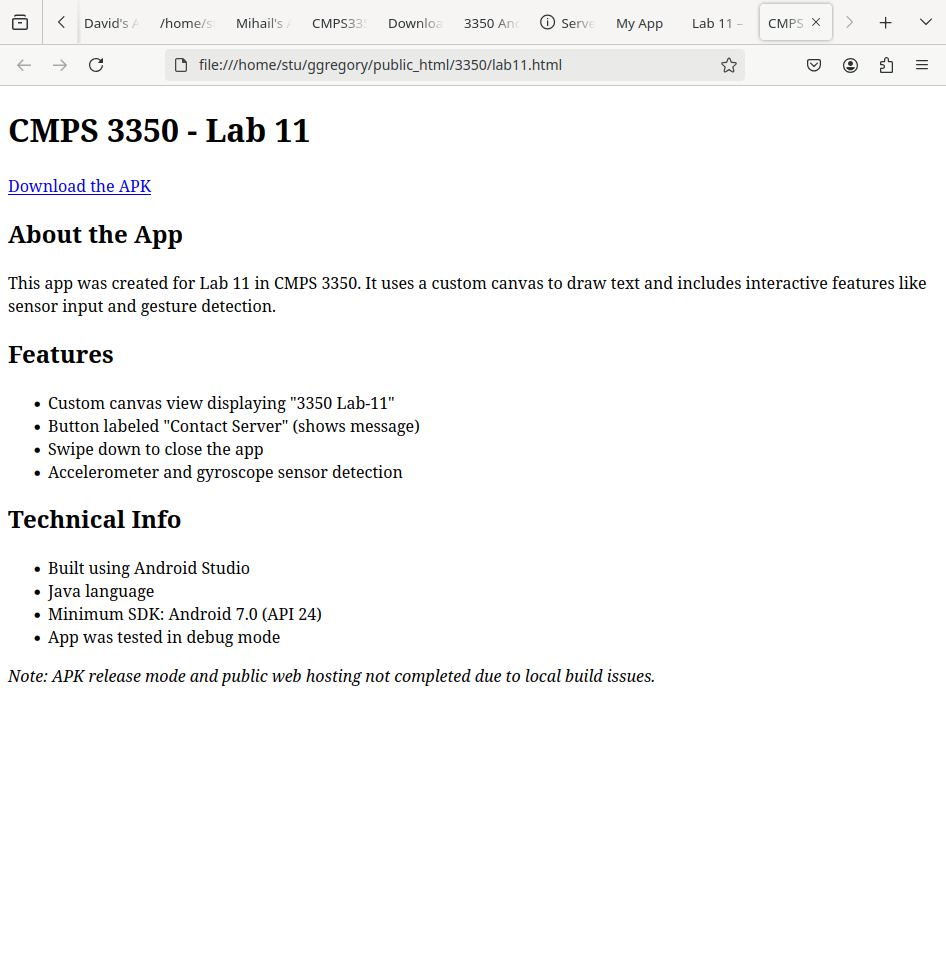
Task: Open the hamburger application menu
Action: click(922, 65)
